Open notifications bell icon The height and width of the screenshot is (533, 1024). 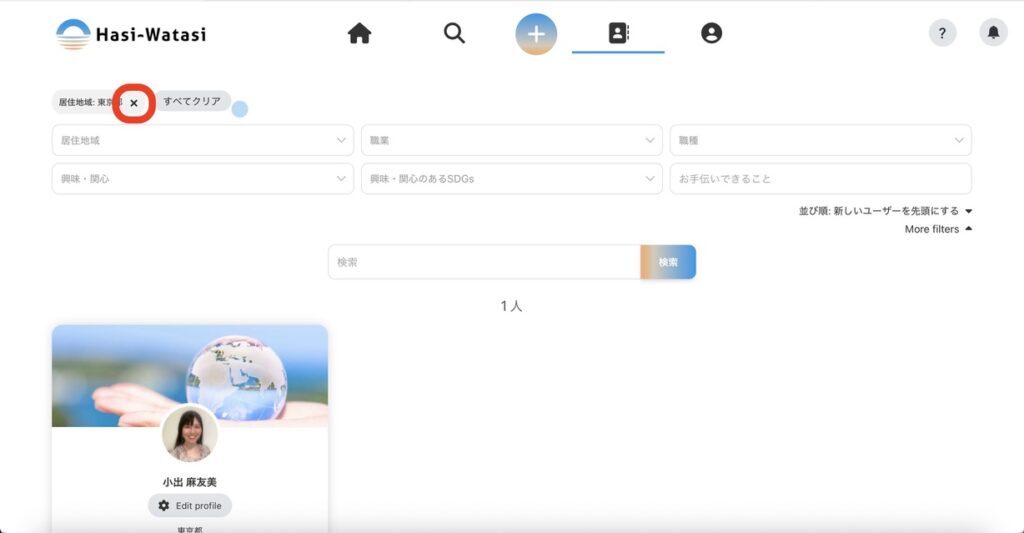point(993,33)
